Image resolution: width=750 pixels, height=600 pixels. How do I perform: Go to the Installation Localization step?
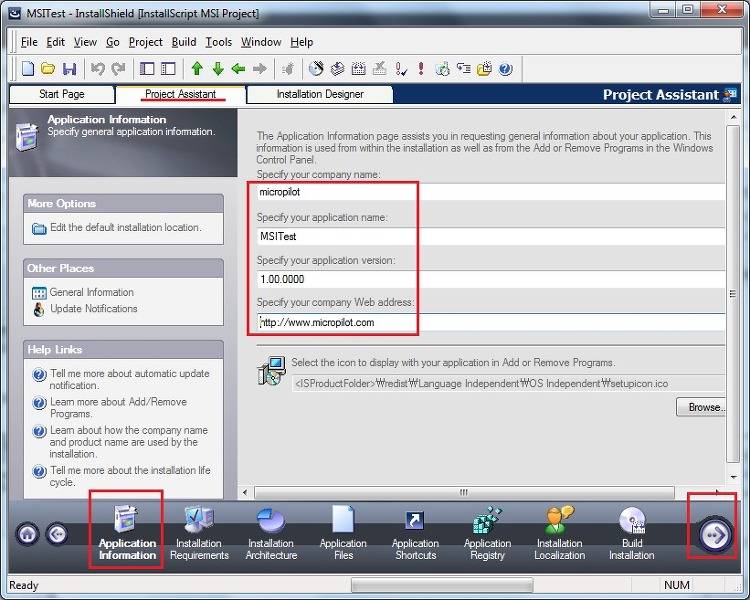(559, 533)
